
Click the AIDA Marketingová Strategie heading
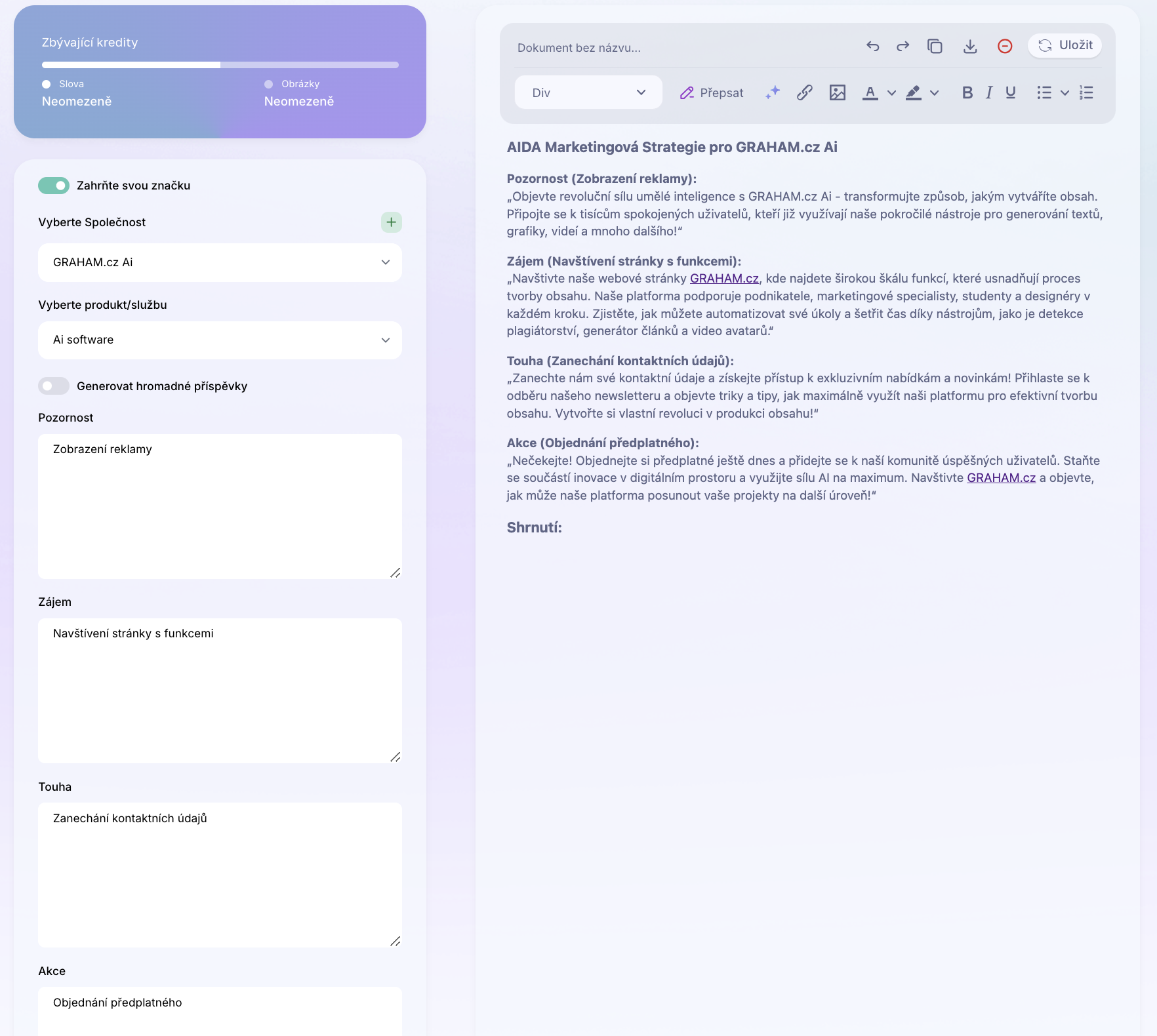pyautogui.click(x=672, y=147)
